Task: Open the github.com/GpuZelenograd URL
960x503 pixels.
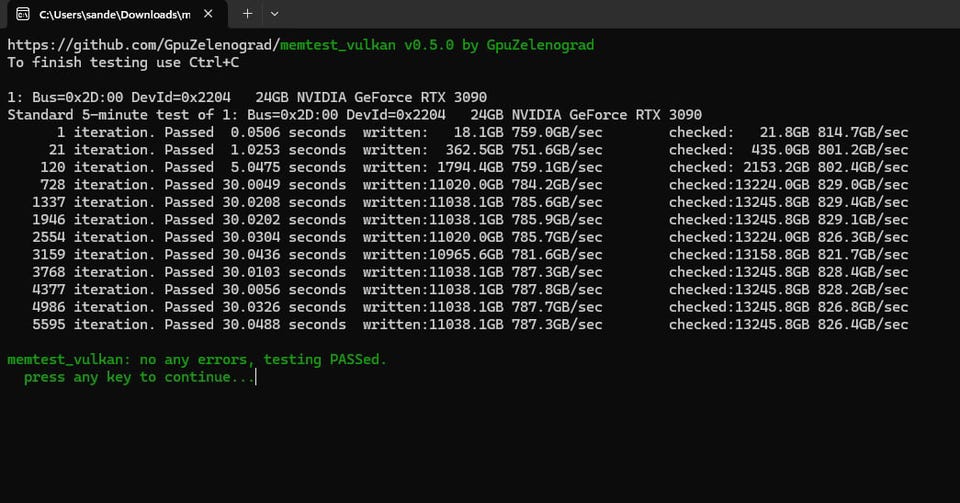Action: 143,45
